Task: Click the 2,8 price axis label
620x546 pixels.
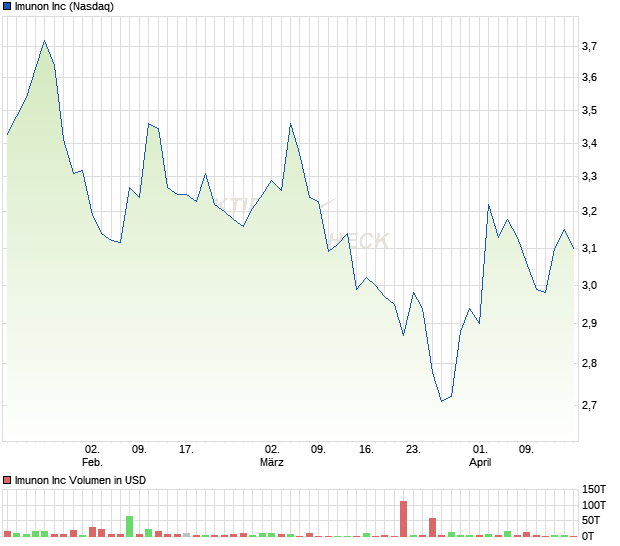Action: (x=589, y=363)
